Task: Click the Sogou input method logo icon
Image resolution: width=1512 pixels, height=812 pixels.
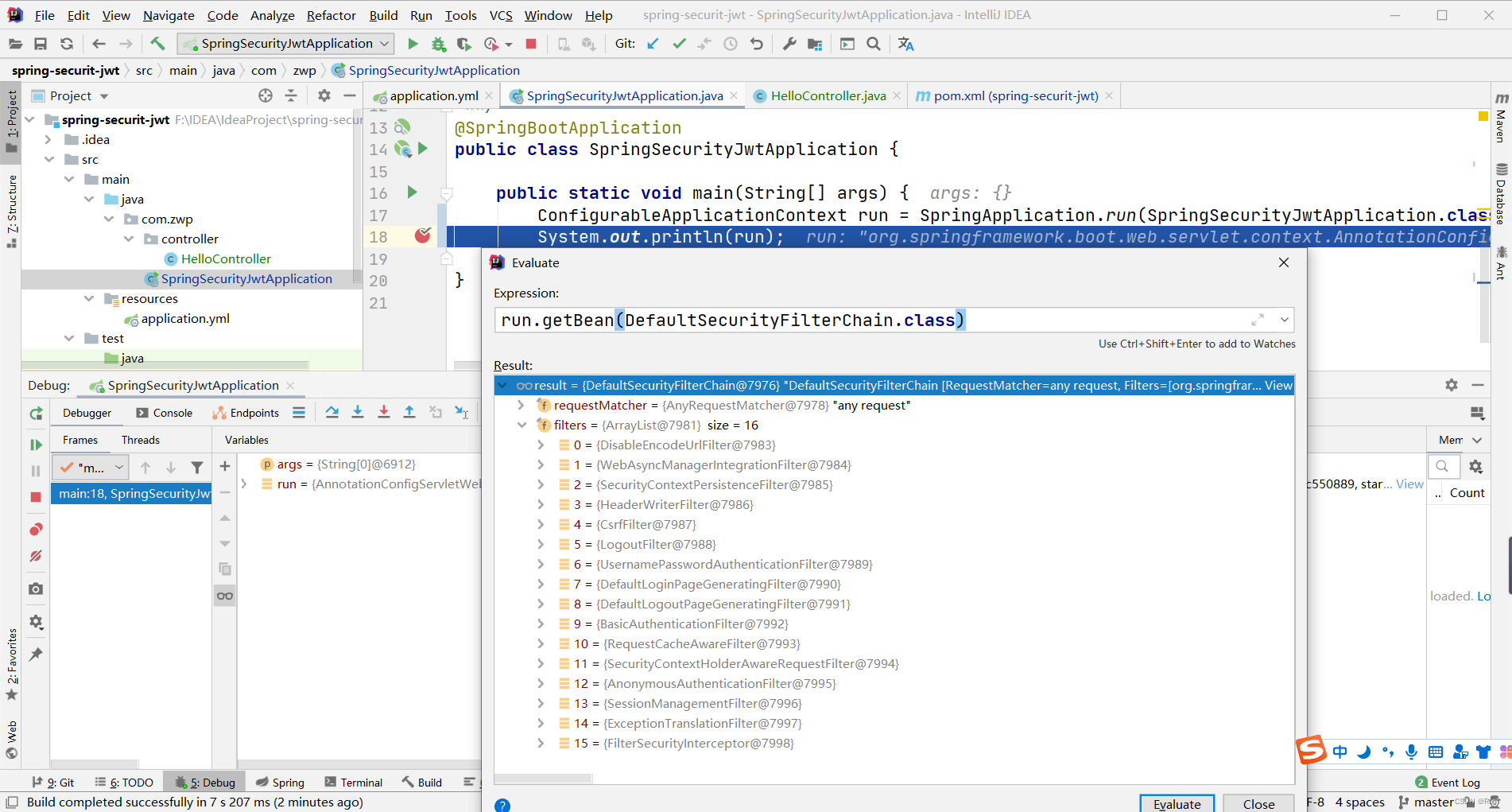Action: (x=1311, y=750)
